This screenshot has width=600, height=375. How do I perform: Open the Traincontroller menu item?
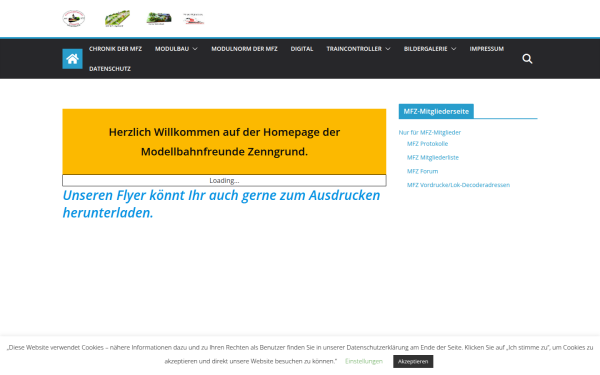pyautogui.click(x=354, y=49)
